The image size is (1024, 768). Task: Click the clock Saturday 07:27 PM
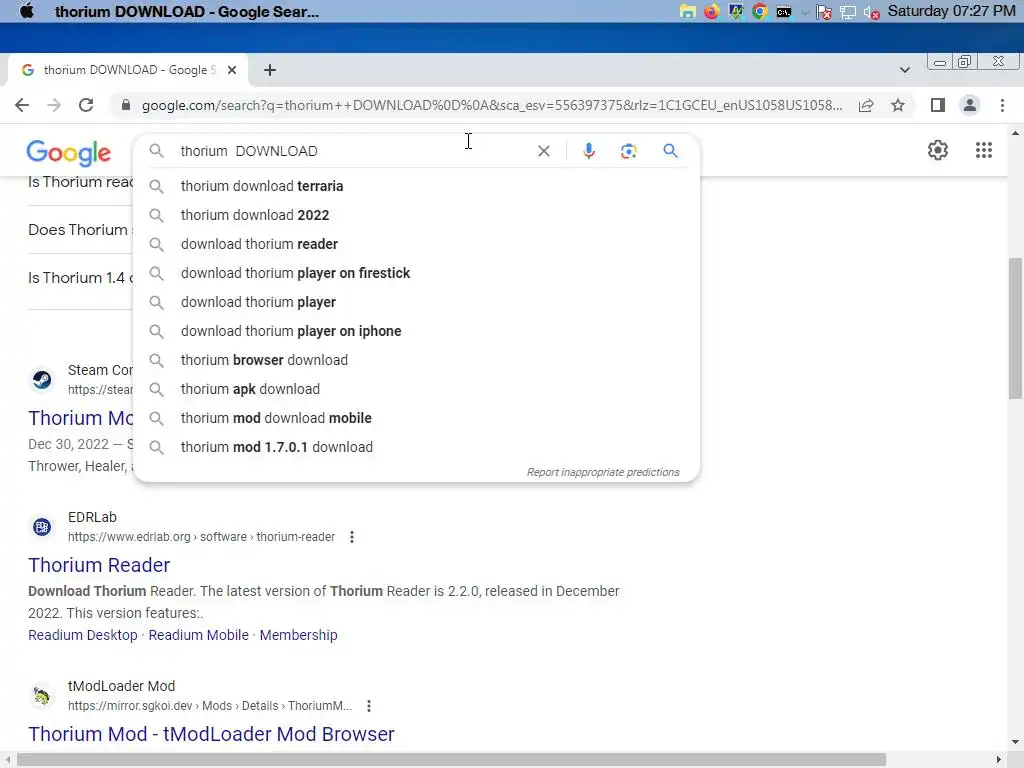pos(952,11)
